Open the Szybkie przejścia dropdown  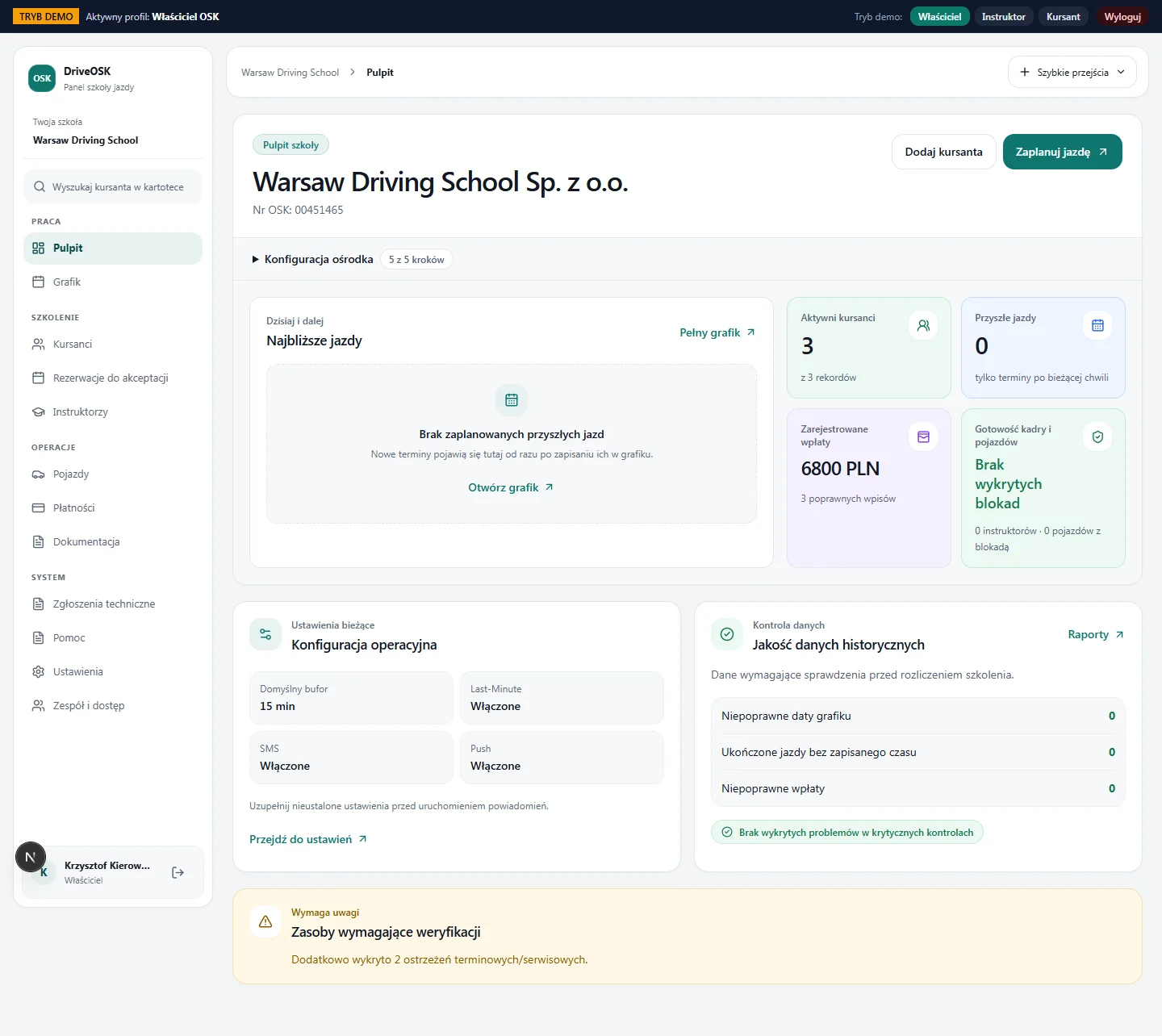[x=1072, y=72]
